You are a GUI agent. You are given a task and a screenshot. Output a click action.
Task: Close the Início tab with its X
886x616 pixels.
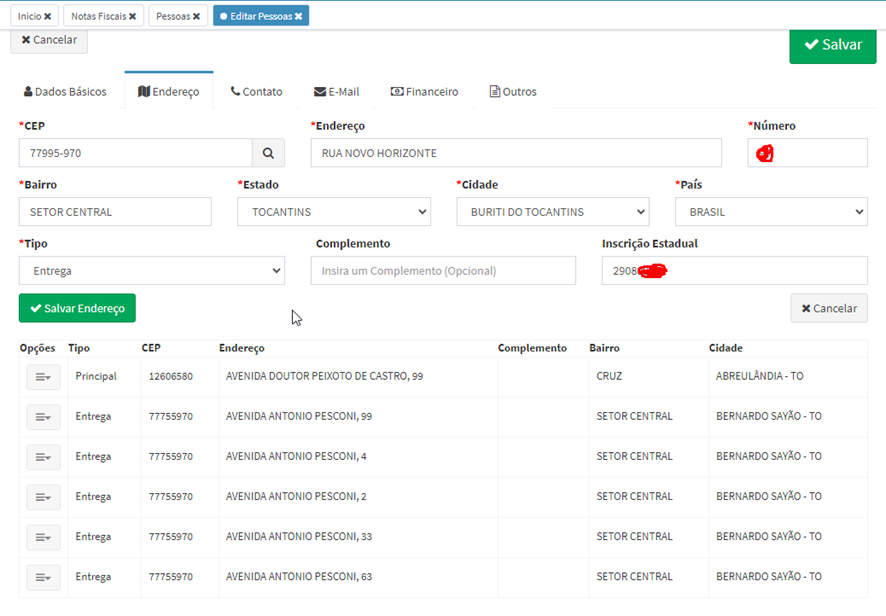click(x=47, y=16)
